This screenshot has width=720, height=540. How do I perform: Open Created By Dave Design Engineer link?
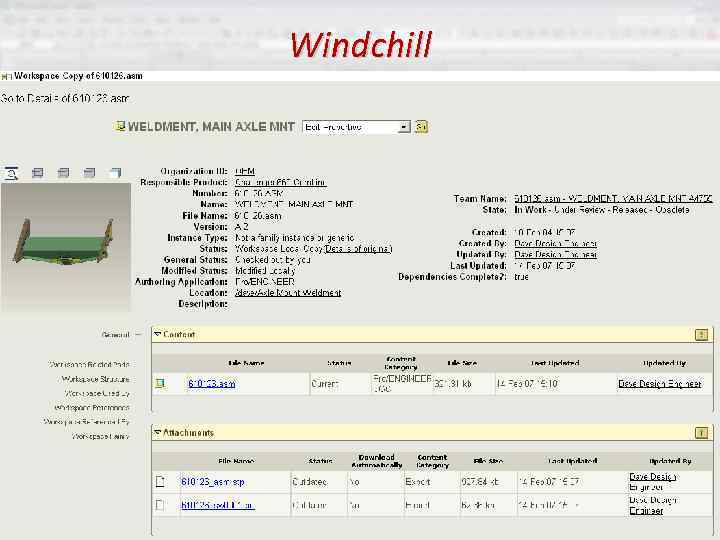point(556,243)
